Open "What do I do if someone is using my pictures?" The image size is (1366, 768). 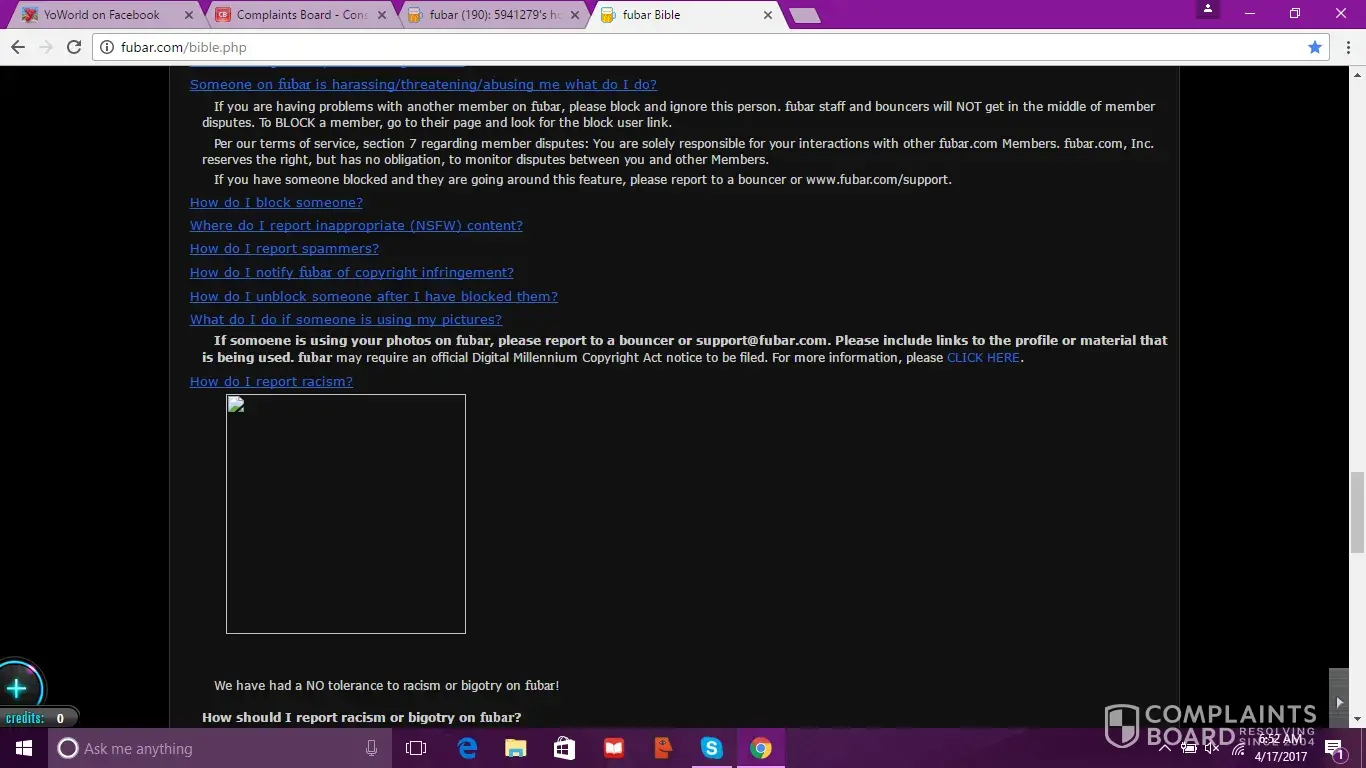(346, 320)
